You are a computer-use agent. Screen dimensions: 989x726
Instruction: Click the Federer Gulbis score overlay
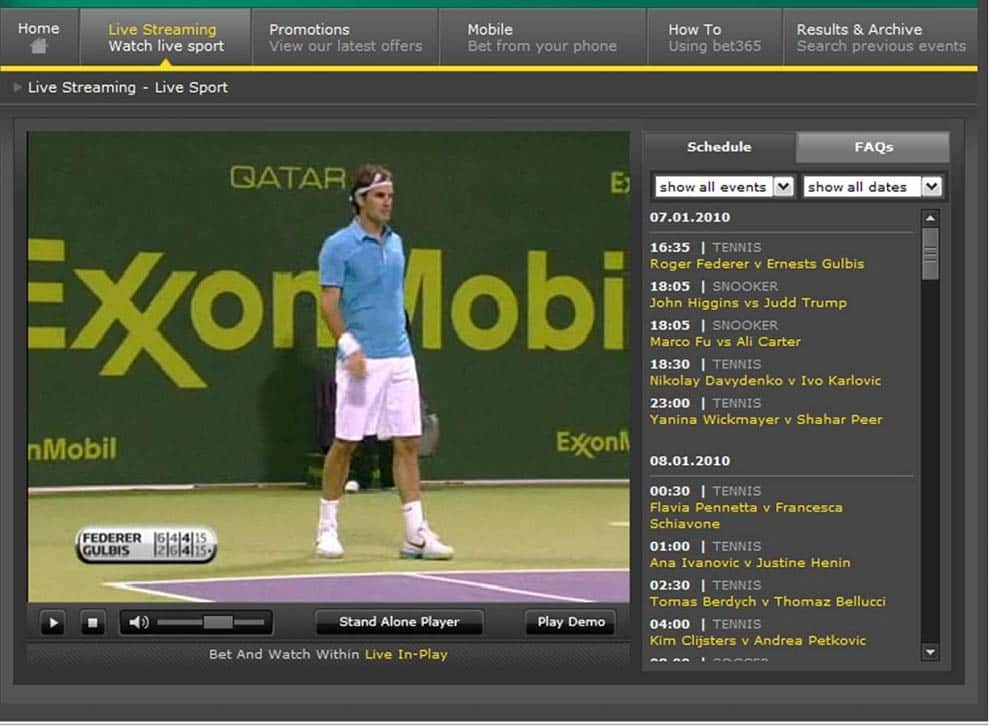(146, 544)
